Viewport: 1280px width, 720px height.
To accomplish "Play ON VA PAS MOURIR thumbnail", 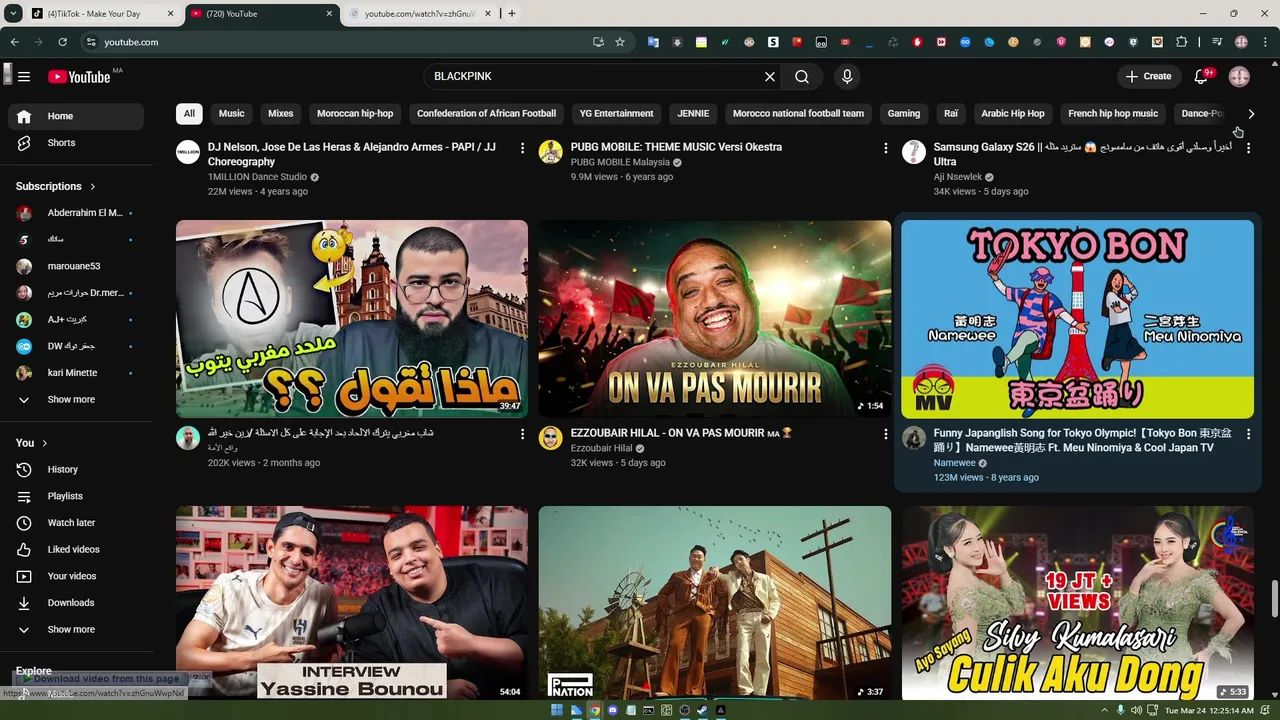I will [715, 319].
